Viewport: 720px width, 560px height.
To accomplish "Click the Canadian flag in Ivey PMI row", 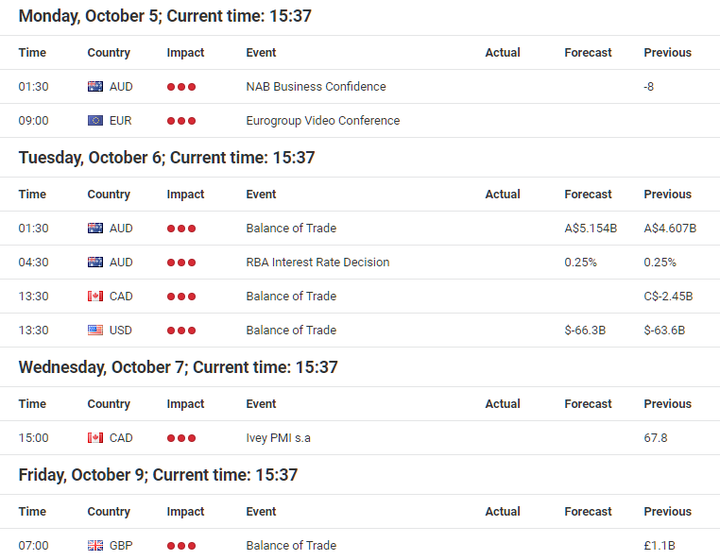I will tap(95, 438).
